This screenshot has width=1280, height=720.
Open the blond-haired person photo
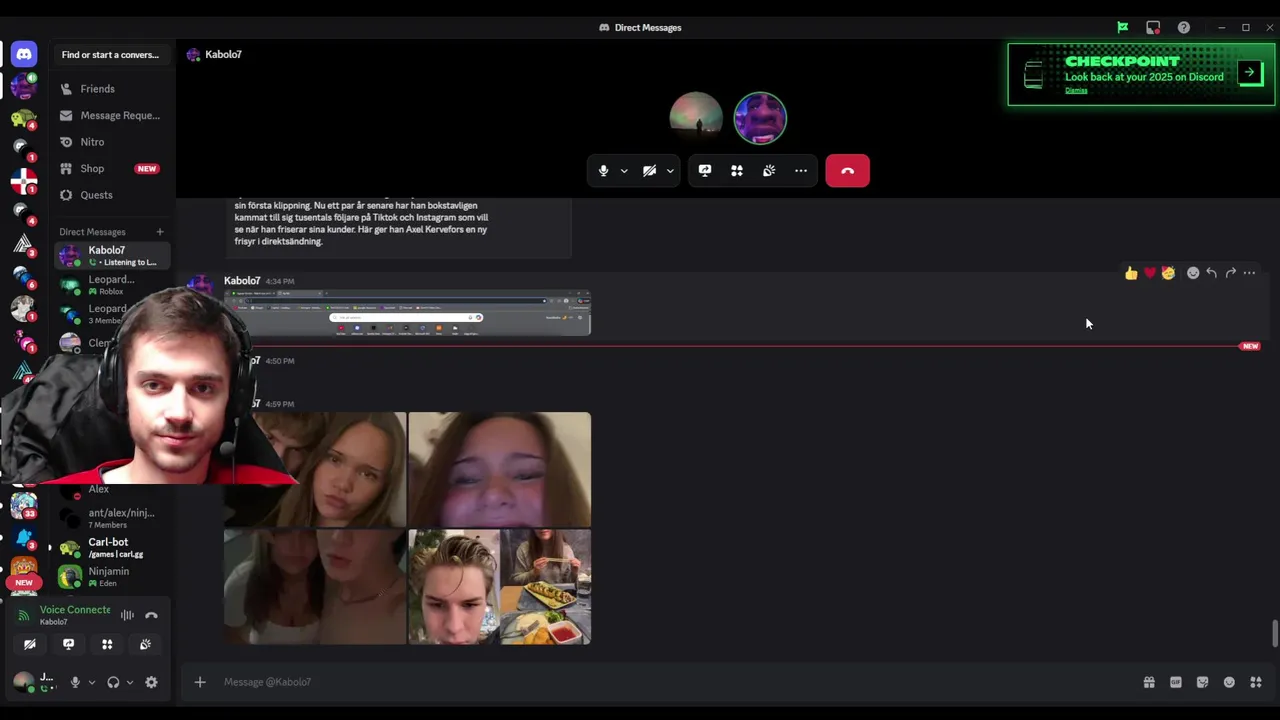tap(453, 586)
